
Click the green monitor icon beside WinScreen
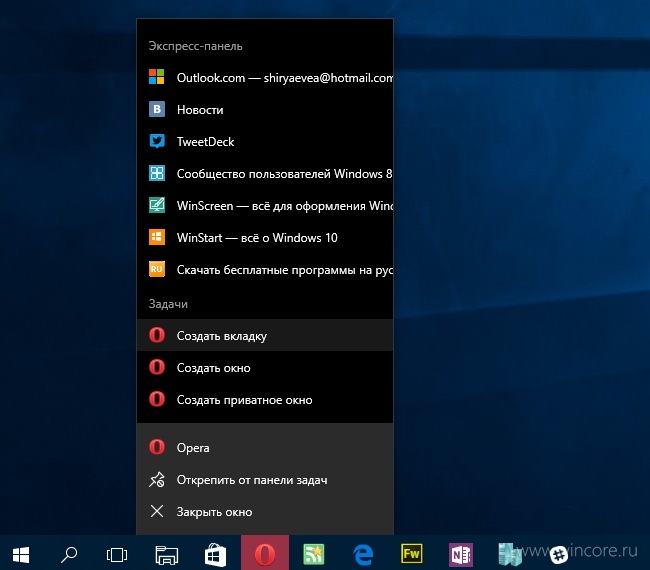(157, 205)
